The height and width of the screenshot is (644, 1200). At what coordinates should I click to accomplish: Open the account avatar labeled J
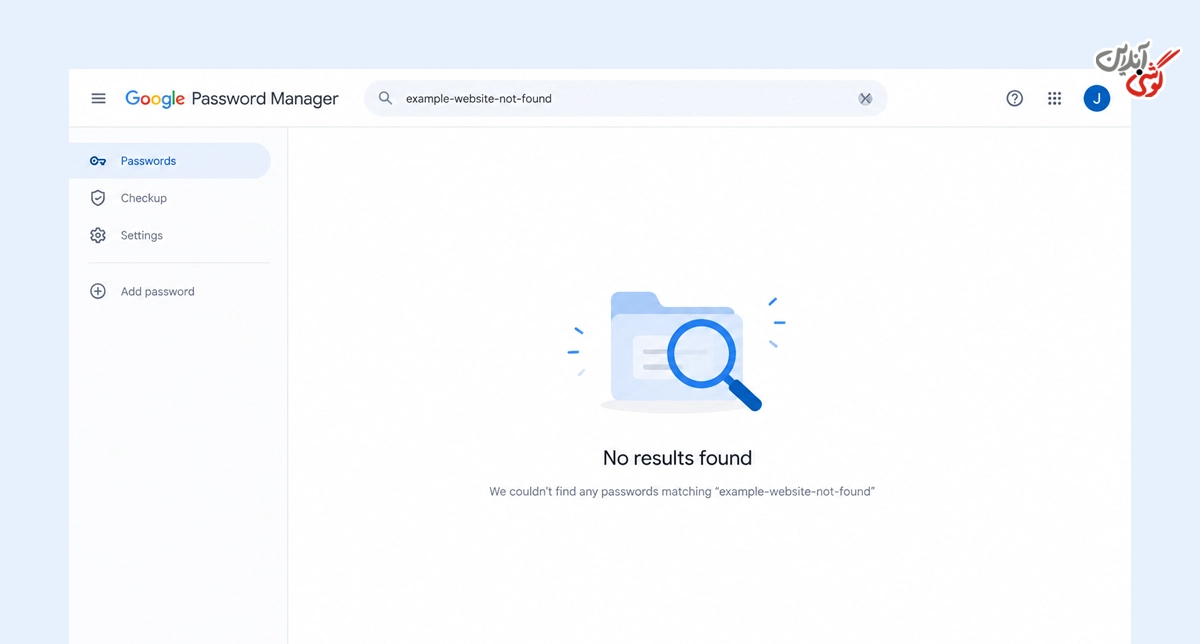pyautogui.click(x=1097, y=98)
